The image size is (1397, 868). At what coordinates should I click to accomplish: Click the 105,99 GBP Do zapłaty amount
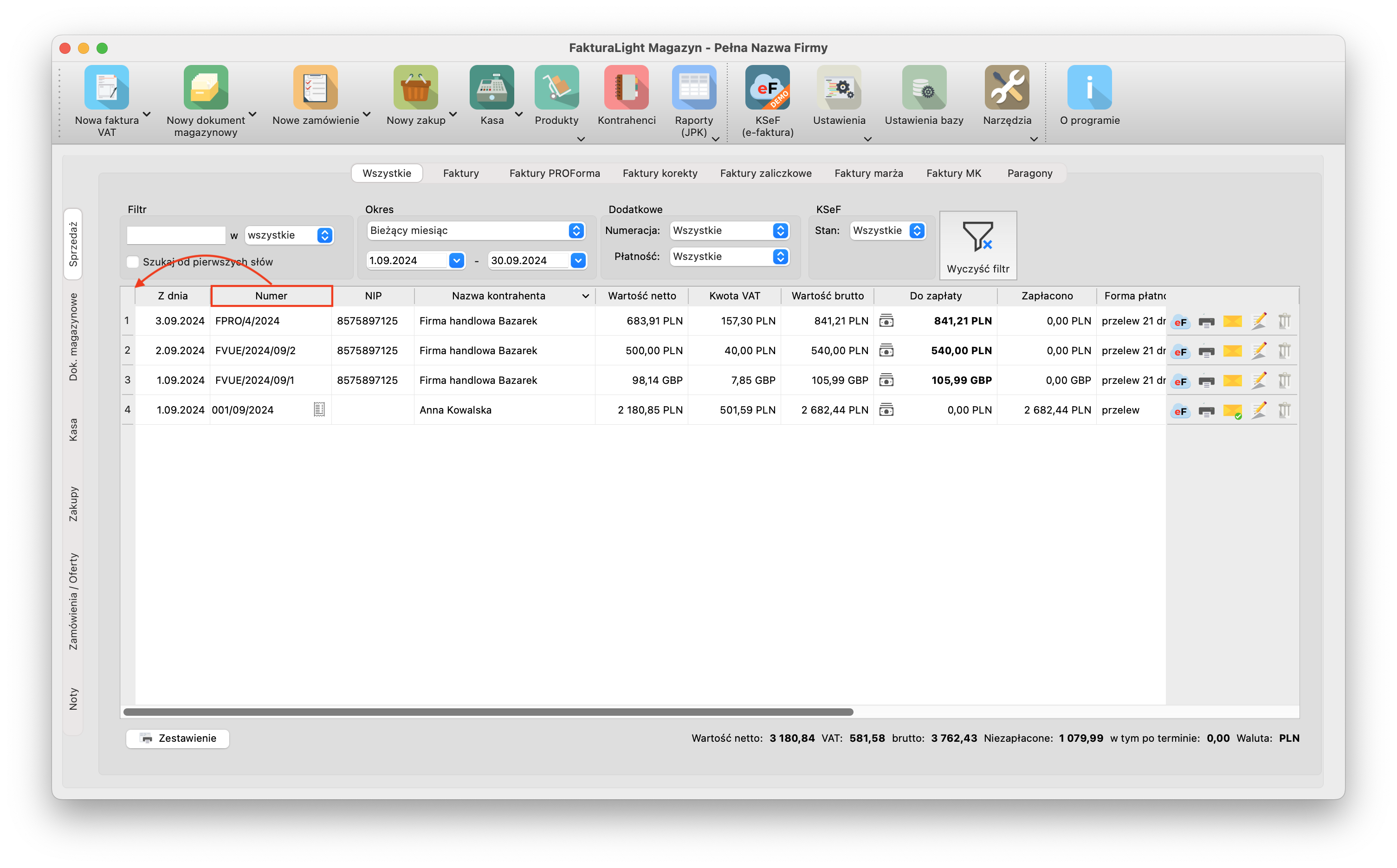961,380
